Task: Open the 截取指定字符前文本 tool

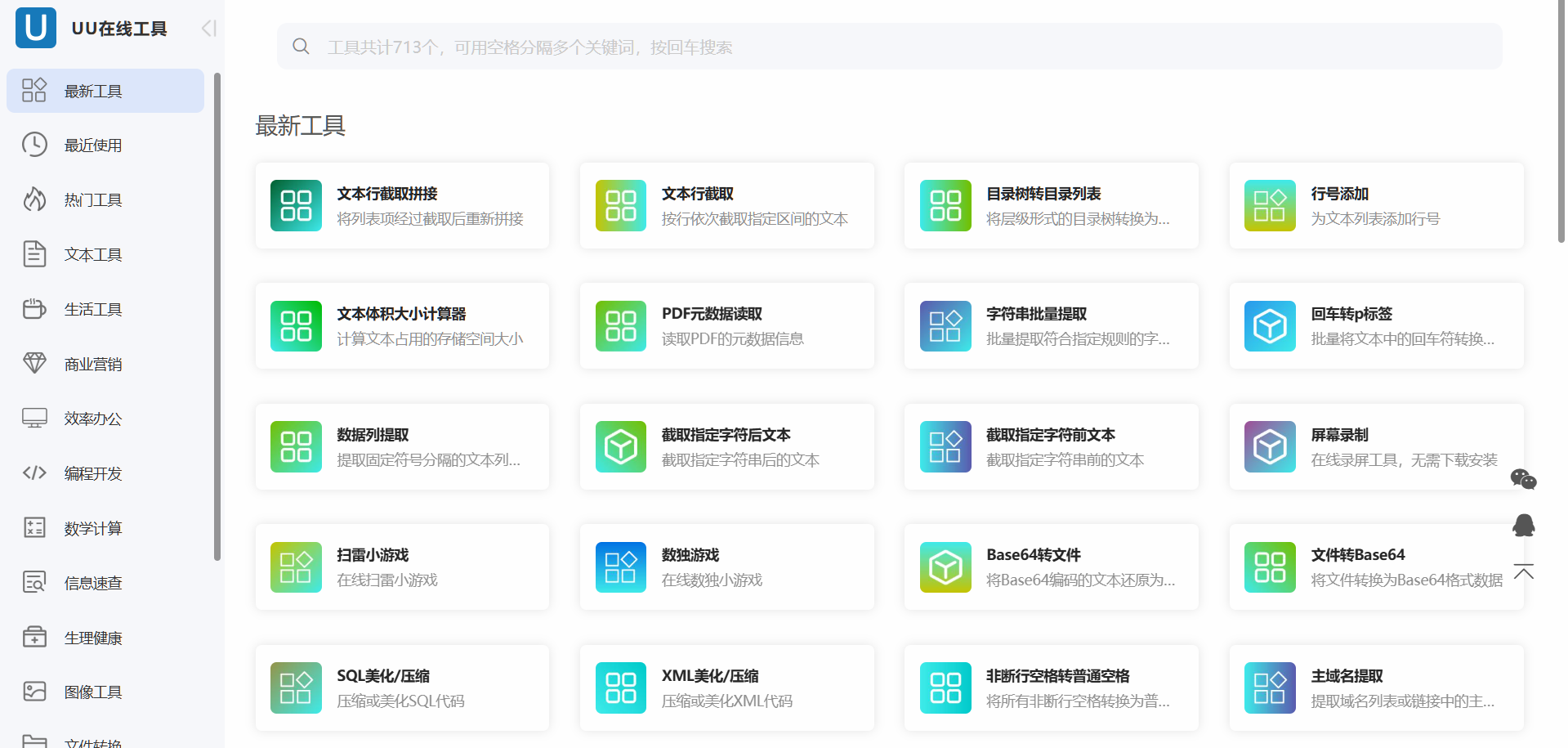Action: coord(1051,447)
